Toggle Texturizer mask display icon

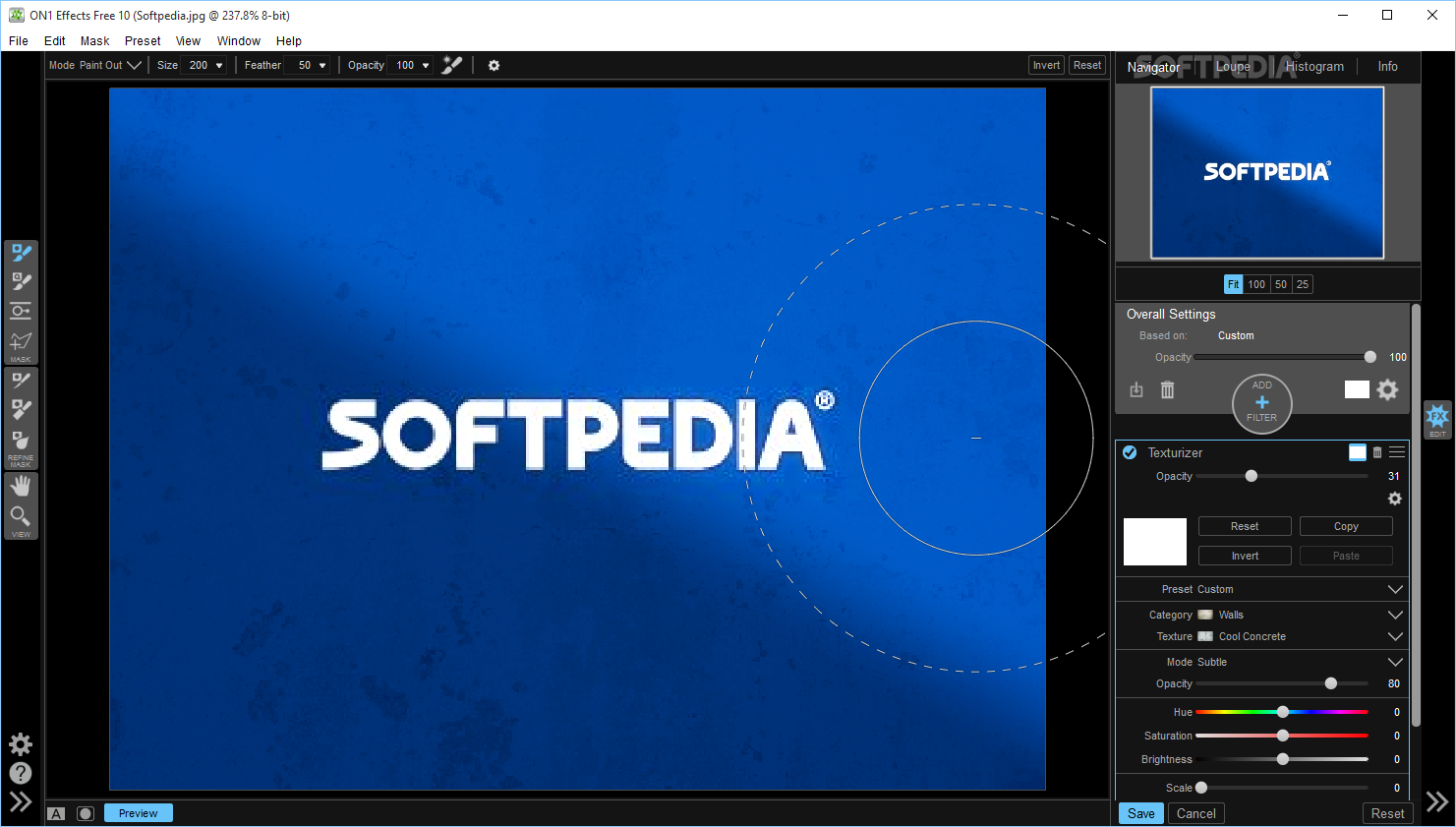point(1358,452)
